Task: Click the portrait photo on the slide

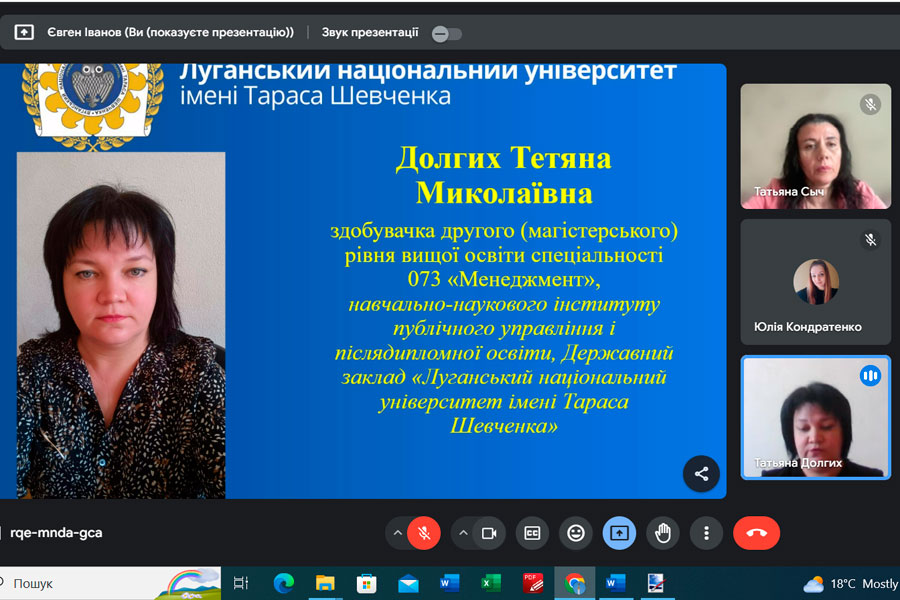Action: pos(121,325)
